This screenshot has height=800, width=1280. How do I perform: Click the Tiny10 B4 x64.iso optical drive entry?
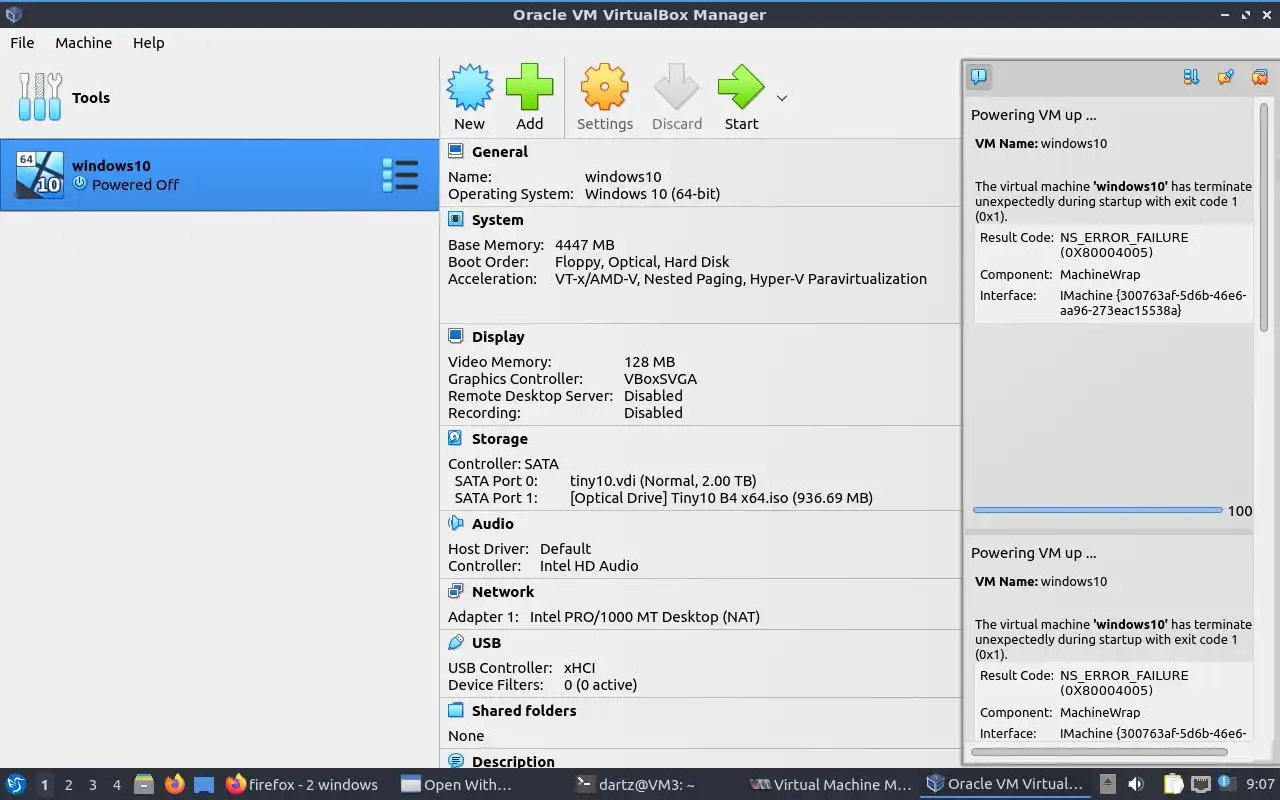[x=721, y=498]
